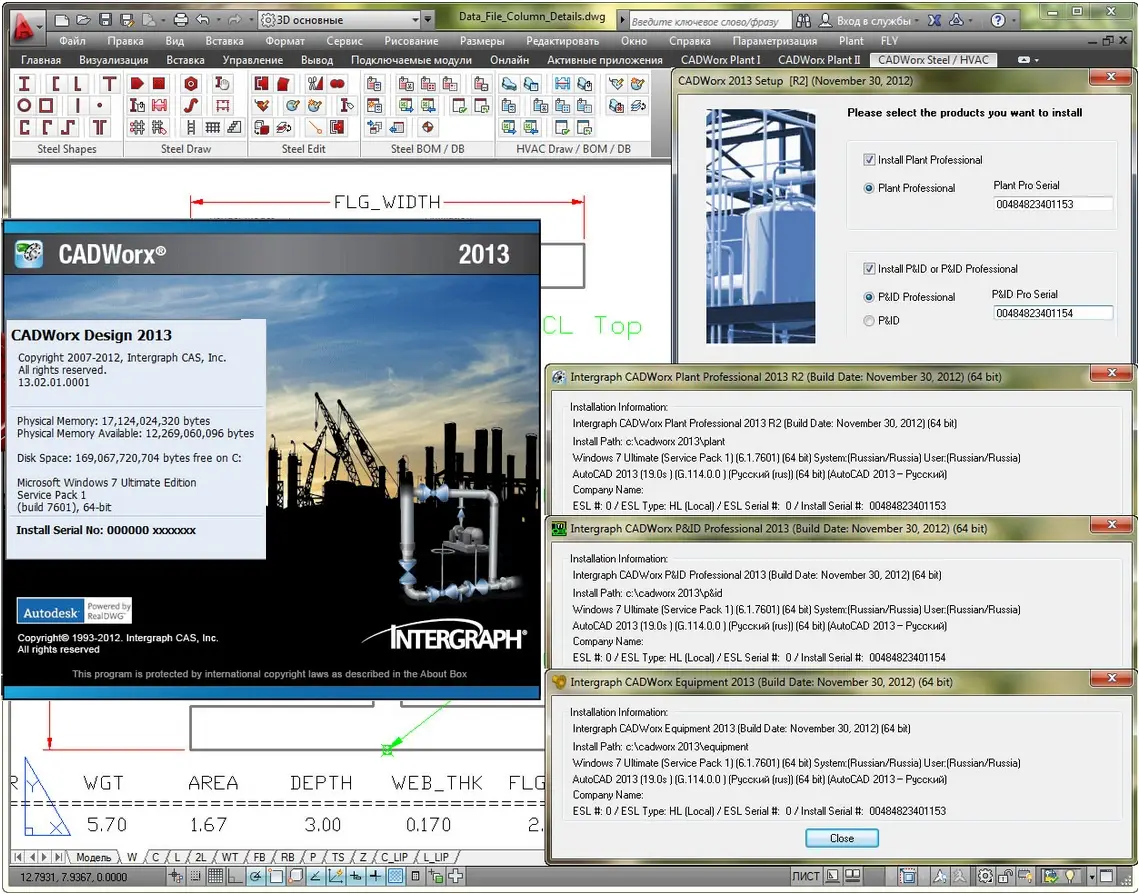The height and width of the screenshot is (894, 1139).
Task: Click the ladder icon in Steel Draw
Action: coord(190,128)
